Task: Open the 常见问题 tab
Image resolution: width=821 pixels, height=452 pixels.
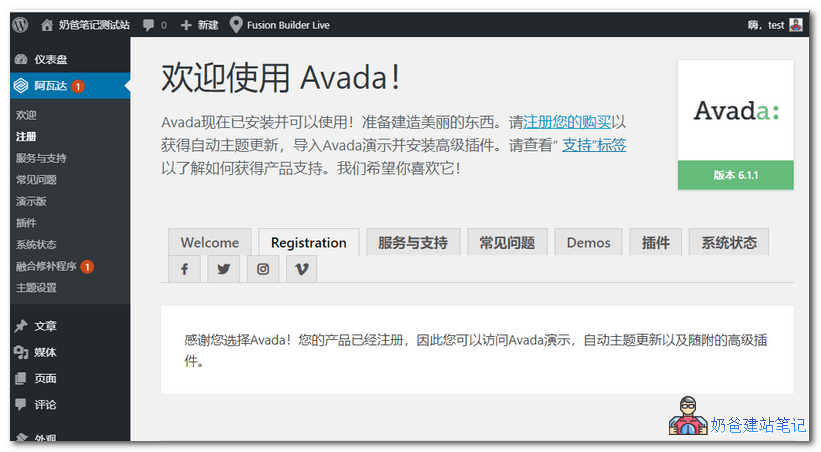Action: (507, 242)
